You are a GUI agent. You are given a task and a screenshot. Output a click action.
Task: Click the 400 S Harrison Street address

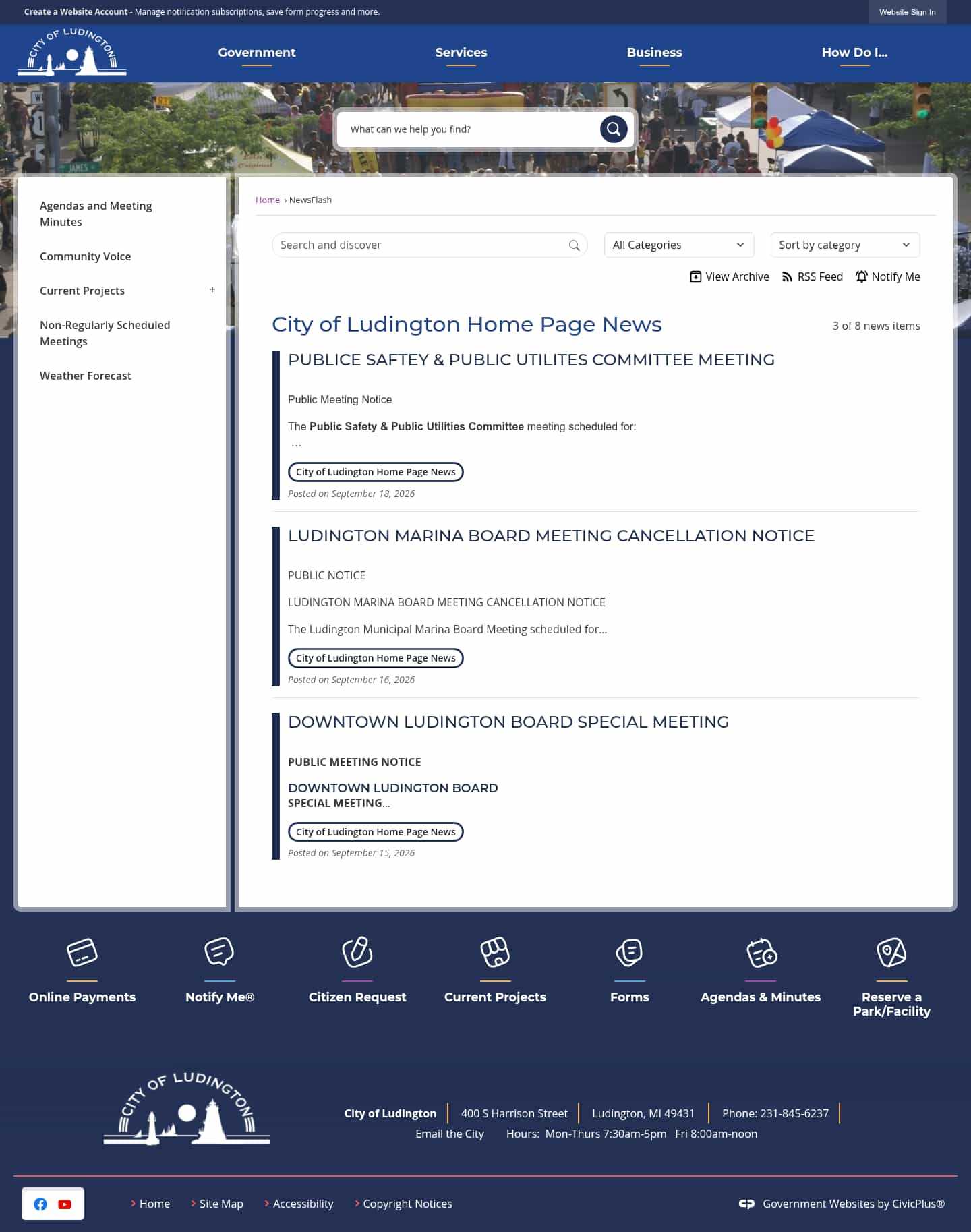(x=514, y=1113)
